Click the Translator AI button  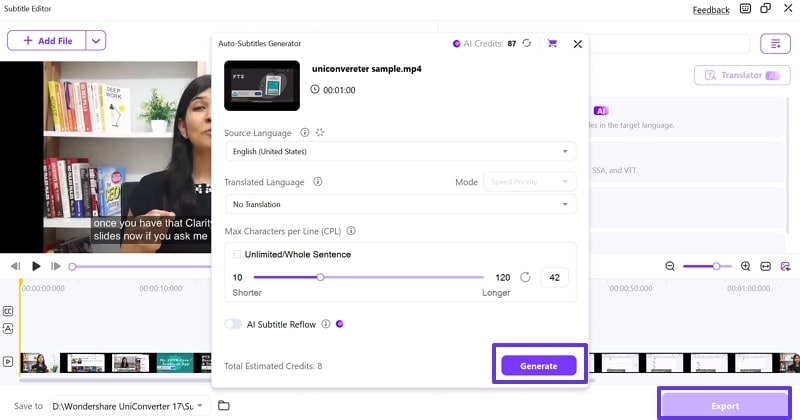(x=742, y=75)
